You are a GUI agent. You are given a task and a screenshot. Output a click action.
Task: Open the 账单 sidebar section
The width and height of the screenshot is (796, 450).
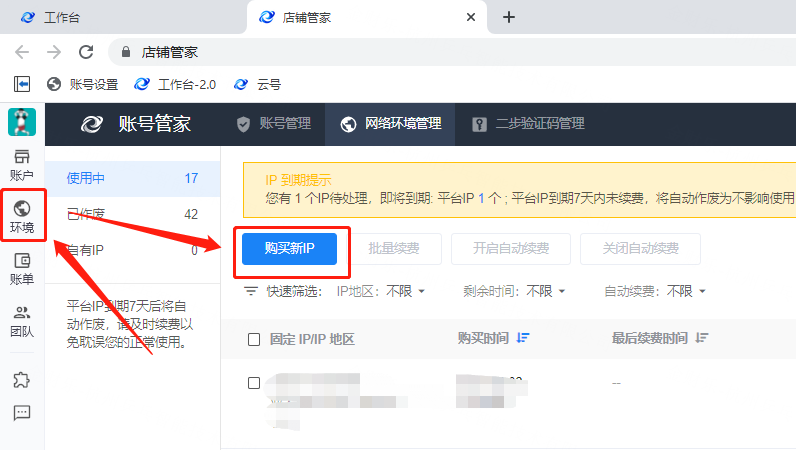point(22,269)
